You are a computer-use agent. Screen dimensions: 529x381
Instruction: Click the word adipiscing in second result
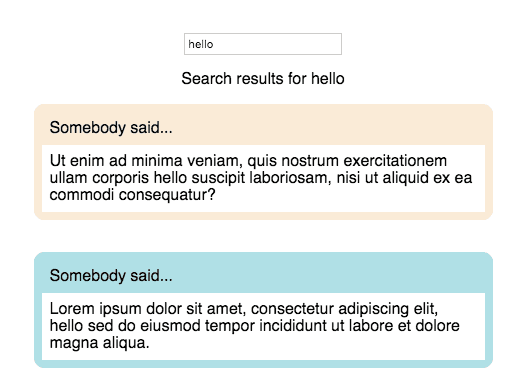371,308
